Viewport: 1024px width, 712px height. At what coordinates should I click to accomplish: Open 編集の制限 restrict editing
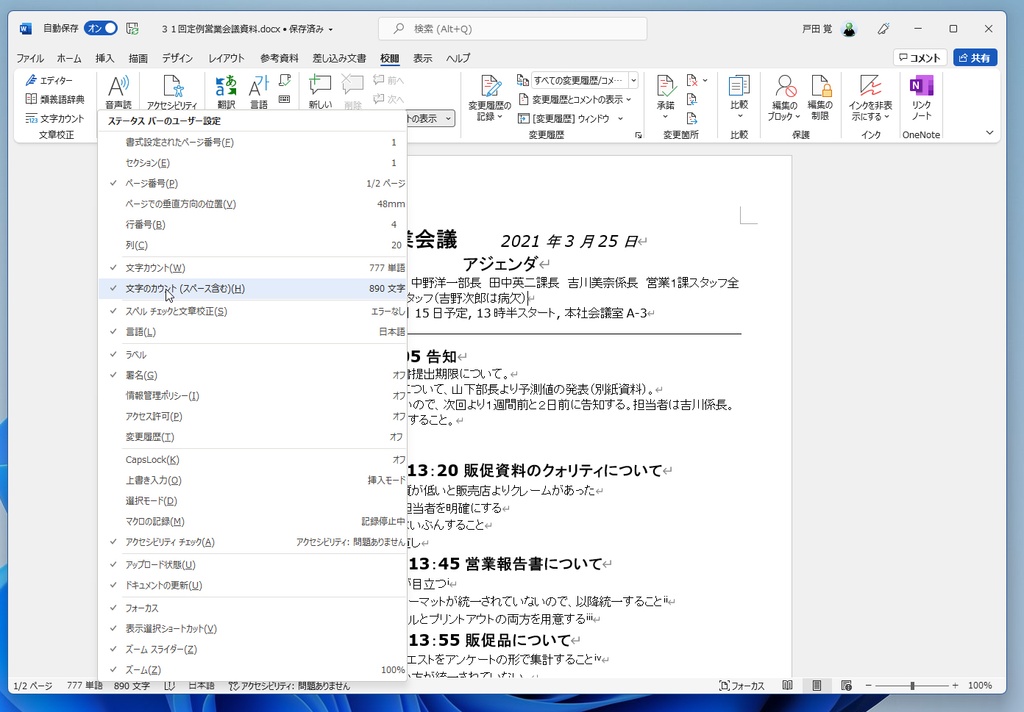[x=820, y=97]
